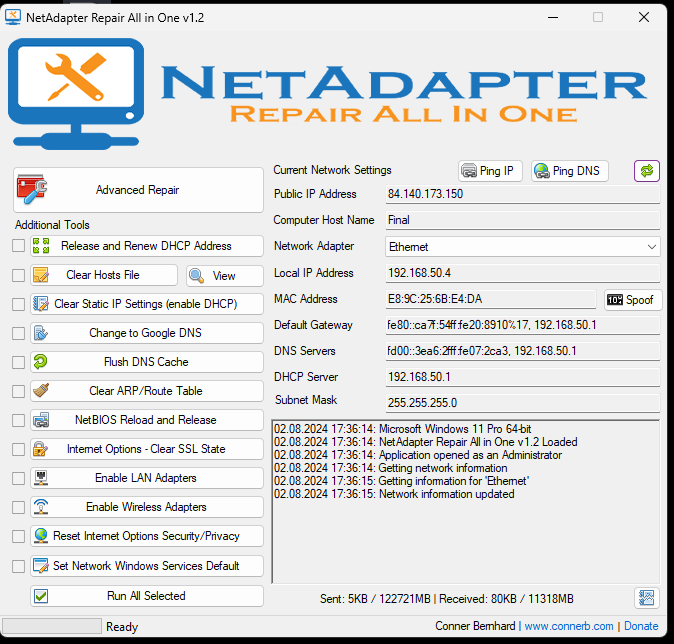Click the Subnet Mask field

[x=523, y=403]
